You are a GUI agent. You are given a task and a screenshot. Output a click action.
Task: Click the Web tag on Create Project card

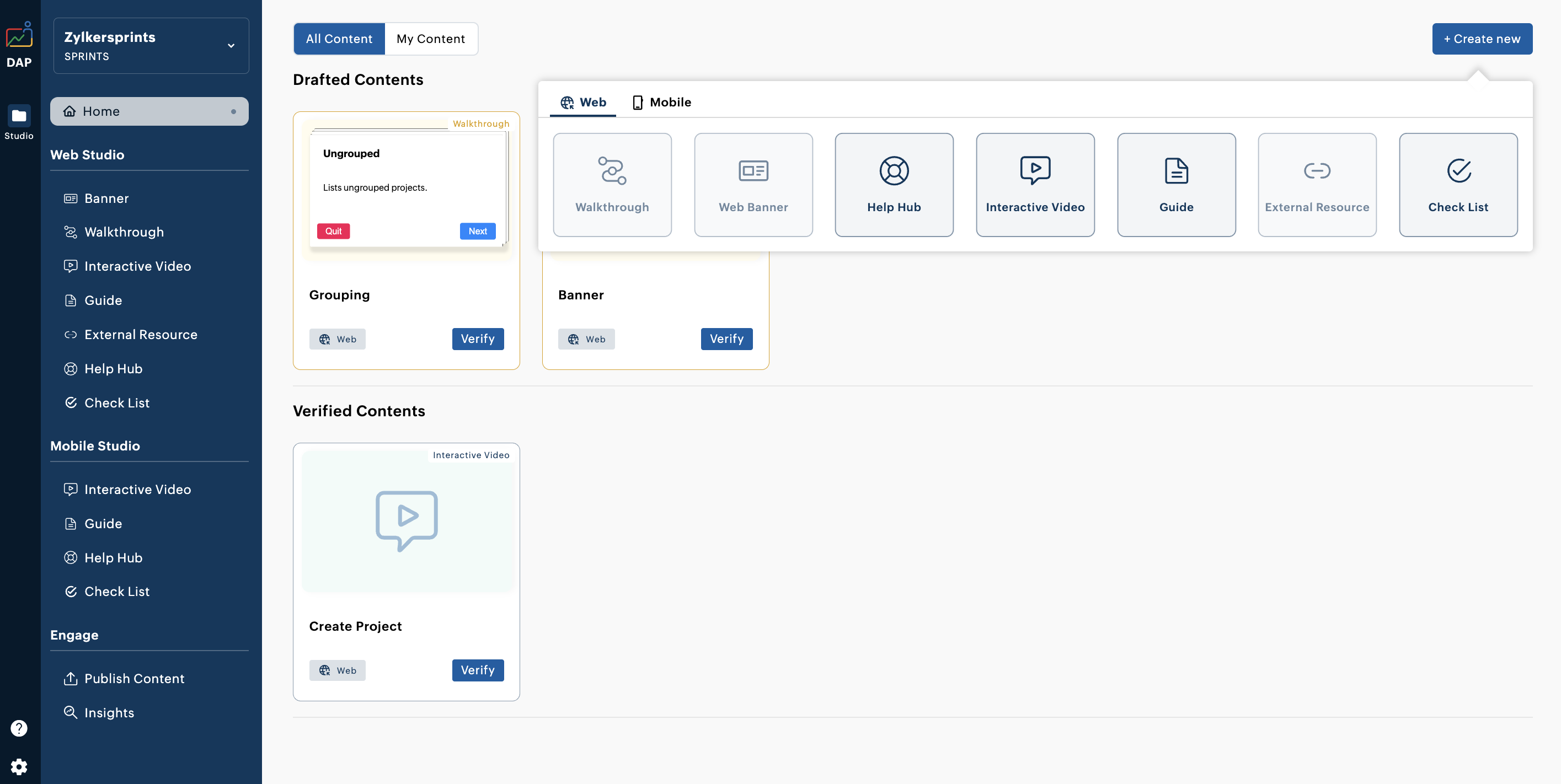(x=338, y=670)
